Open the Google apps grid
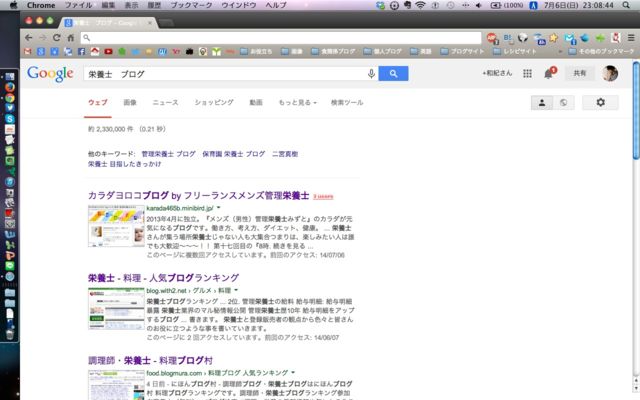This screenshot has width=640, height=400. (x=527, y=73)
